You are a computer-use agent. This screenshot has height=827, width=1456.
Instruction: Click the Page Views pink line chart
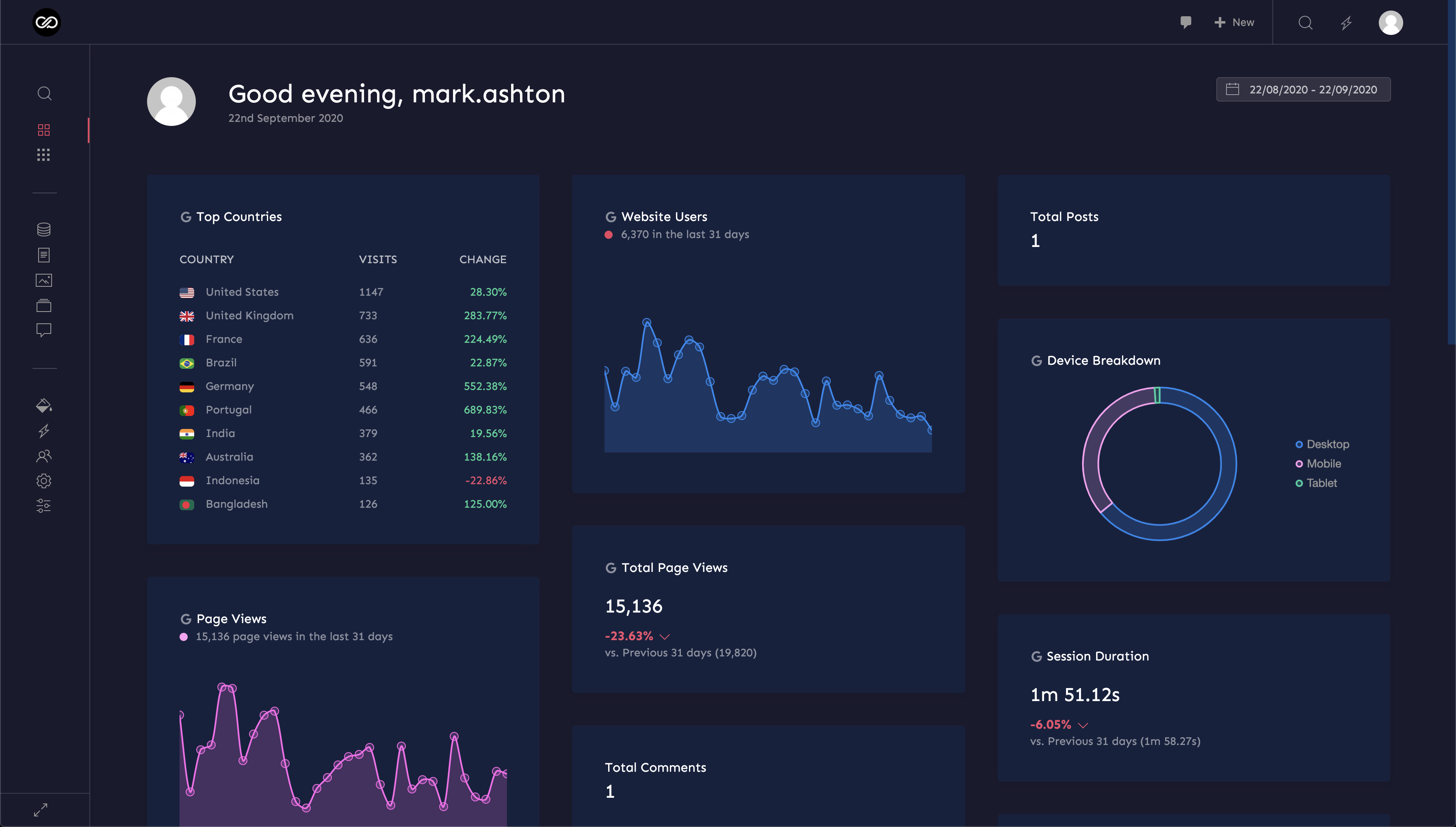(x=343, y=756)
